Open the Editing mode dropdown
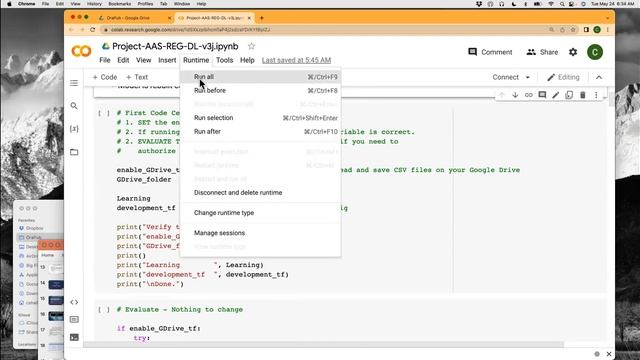Viewport: 640px width, 360px height. click(563, 77)
